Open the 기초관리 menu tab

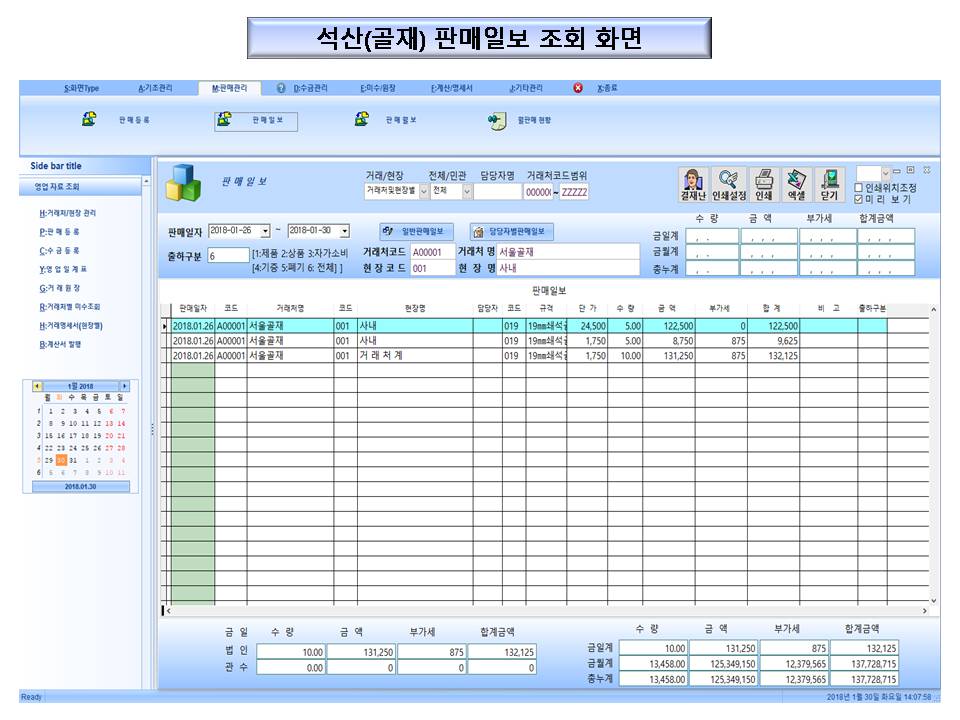click(156, 88)
